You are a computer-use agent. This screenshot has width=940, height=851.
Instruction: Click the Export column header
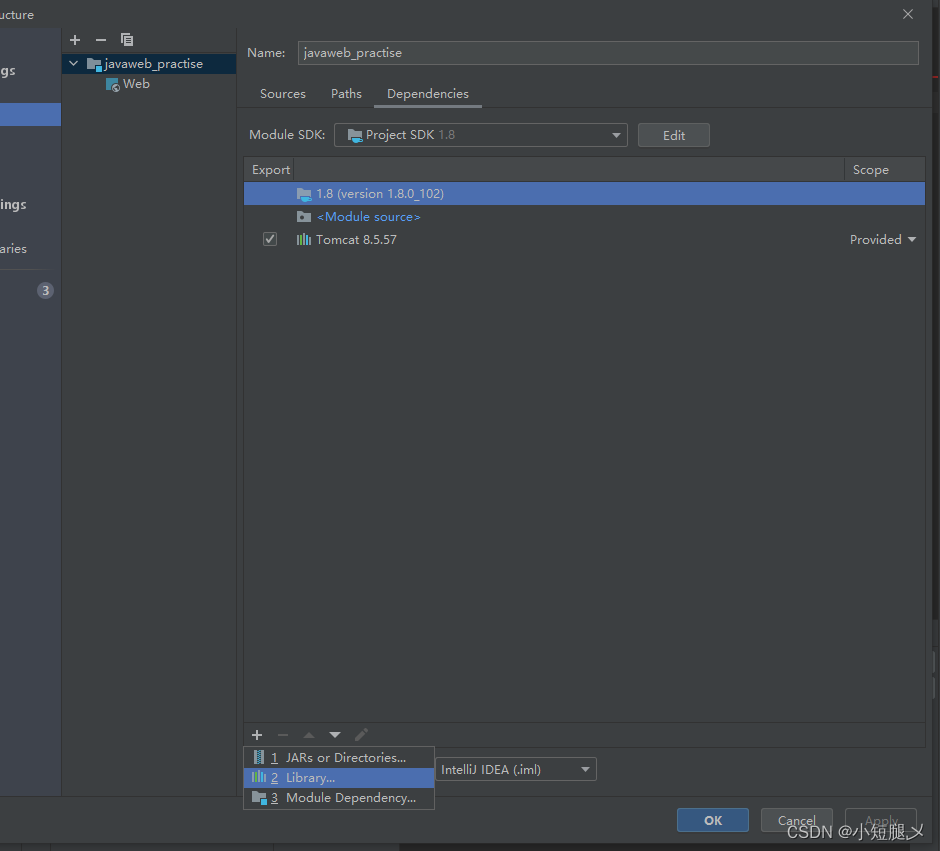tap(270, 170)
